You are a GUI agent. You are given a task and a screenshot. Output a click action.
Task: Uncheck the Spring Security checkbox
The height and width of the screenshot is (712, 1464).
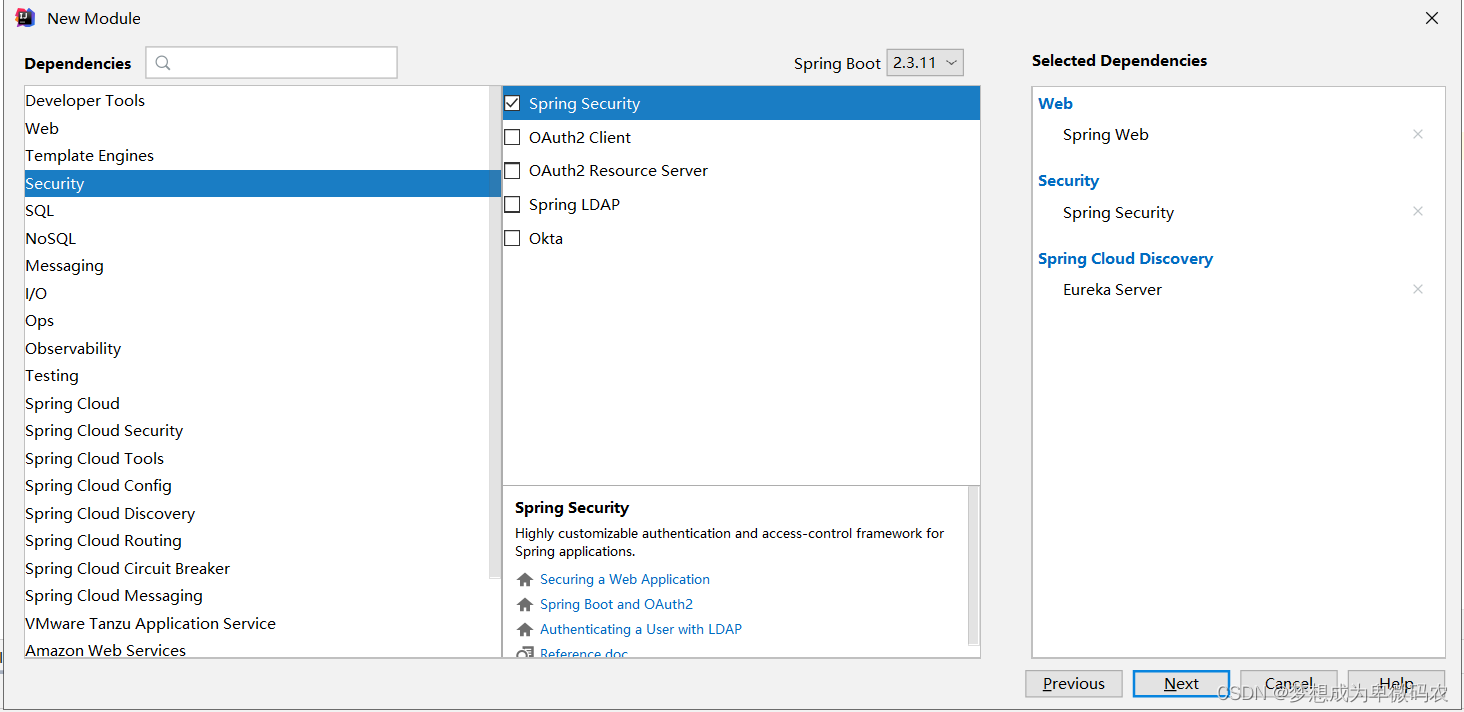[512, 103]
